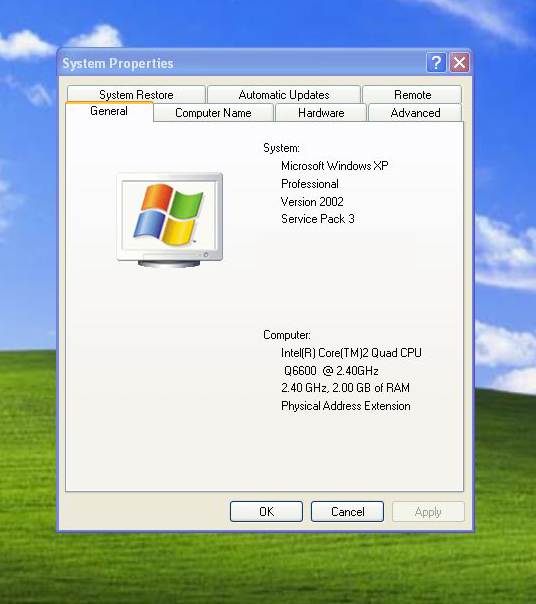Image resolution: width=536 pixels, height=604 pixels.
Task: Click the Microsoft Windows XP text
Action: pos(334,166)
